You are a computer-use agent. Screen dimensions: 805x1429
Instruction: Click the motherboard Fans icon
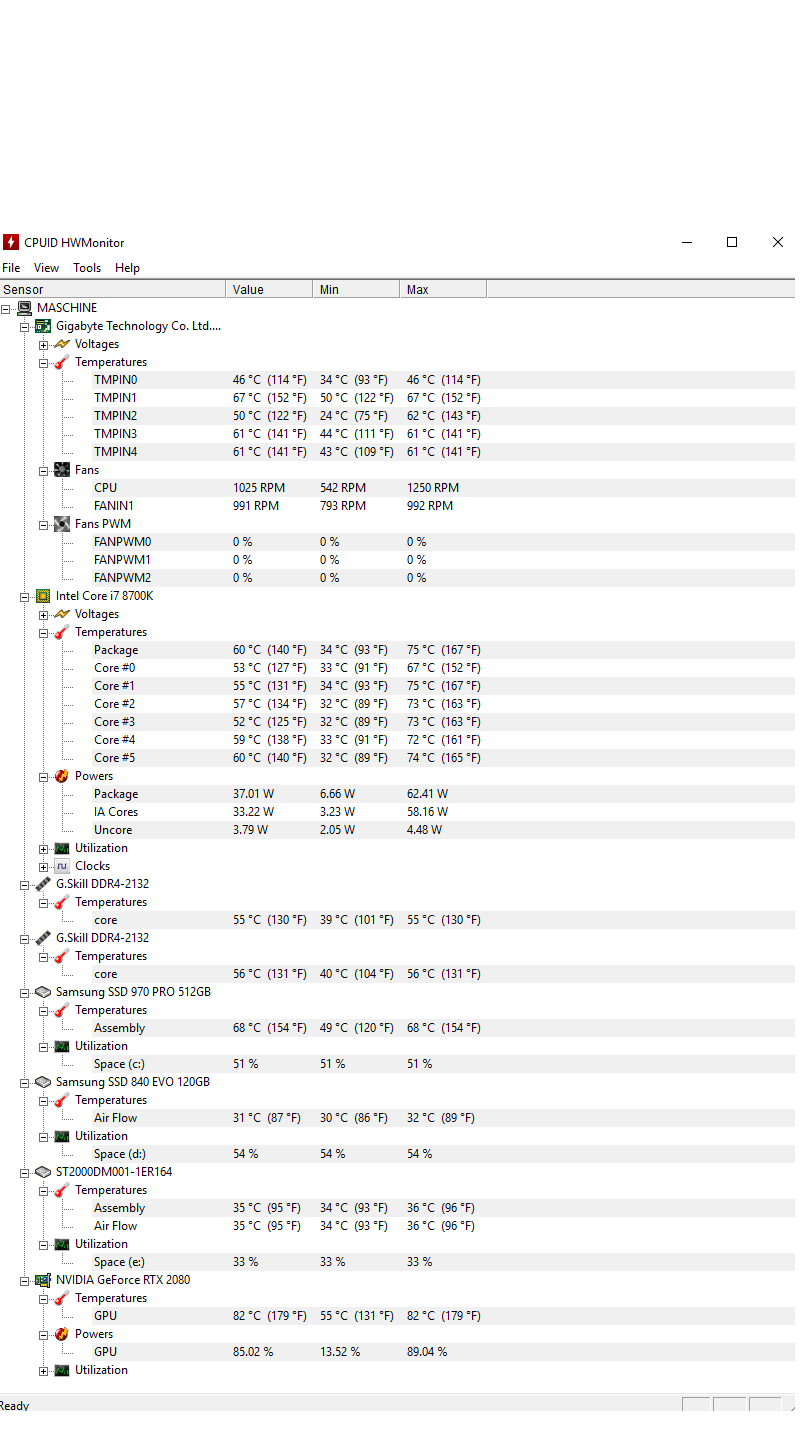pyautogui.click(x=62, y=470)
